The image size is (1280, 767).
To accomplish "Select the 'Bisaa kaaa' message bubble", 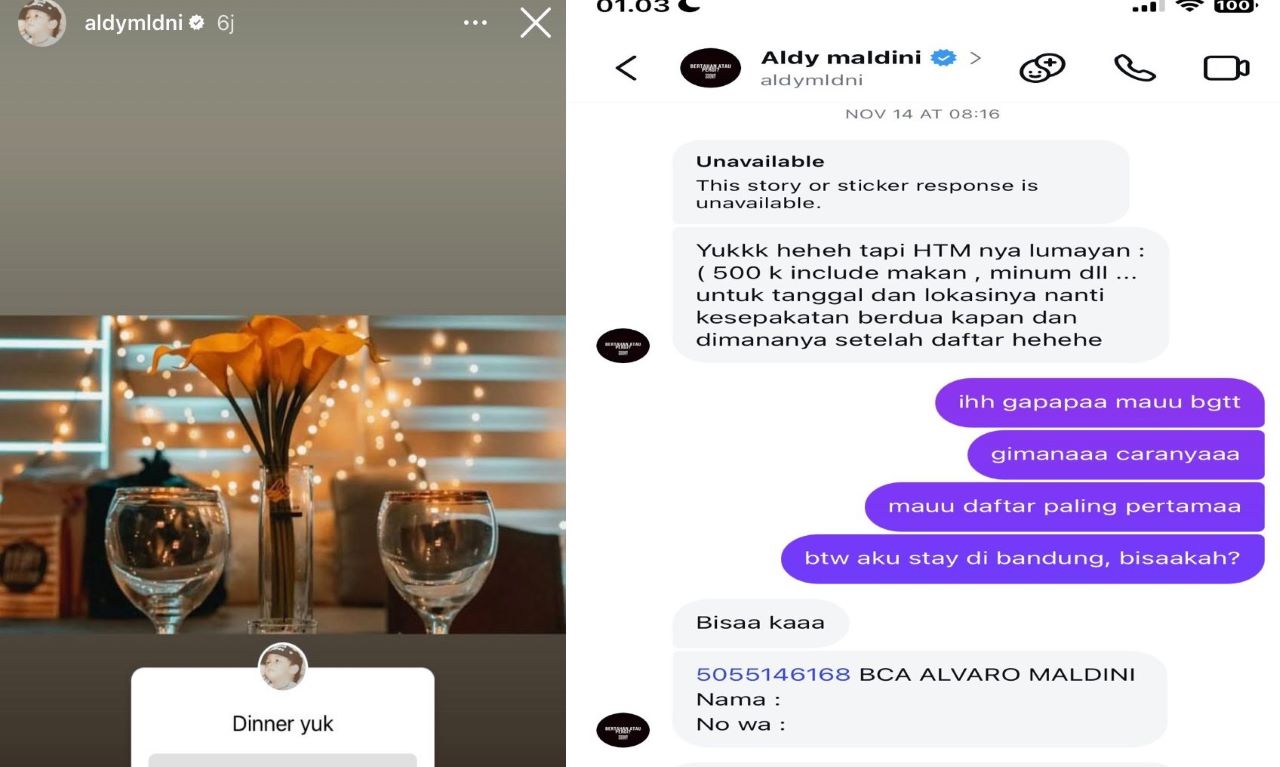I will (x=760, y=622).
